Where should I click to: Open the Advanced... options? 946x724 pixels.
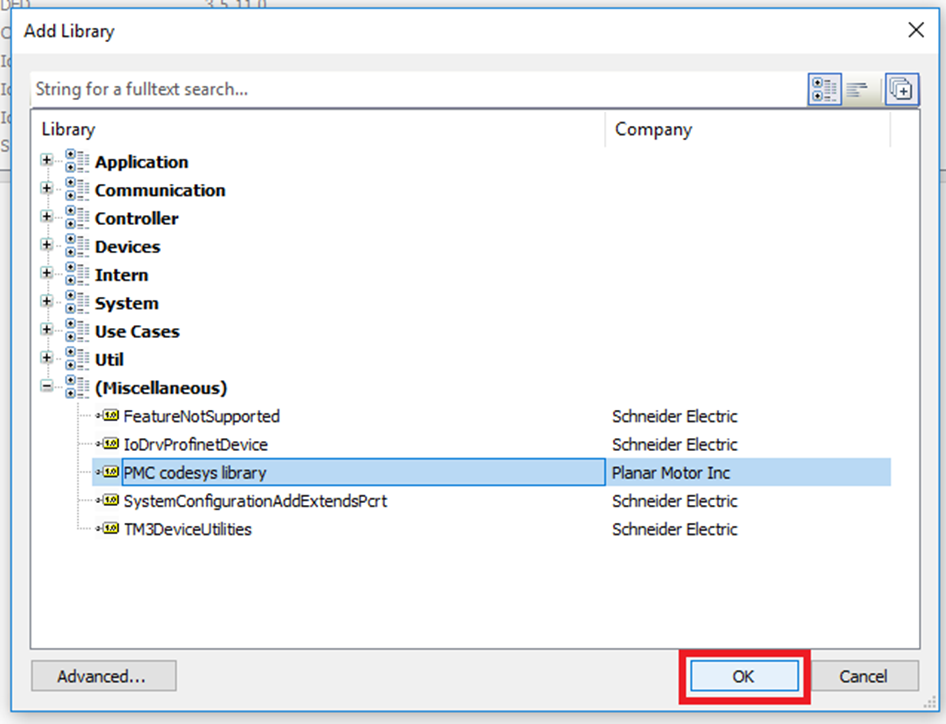pos(103,676)
